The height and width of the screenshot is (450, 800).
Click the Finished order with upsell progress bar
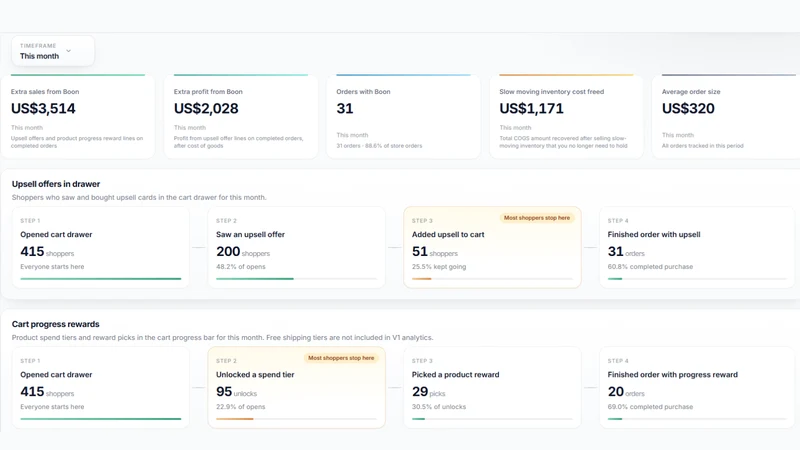click(x=697, y=279)
